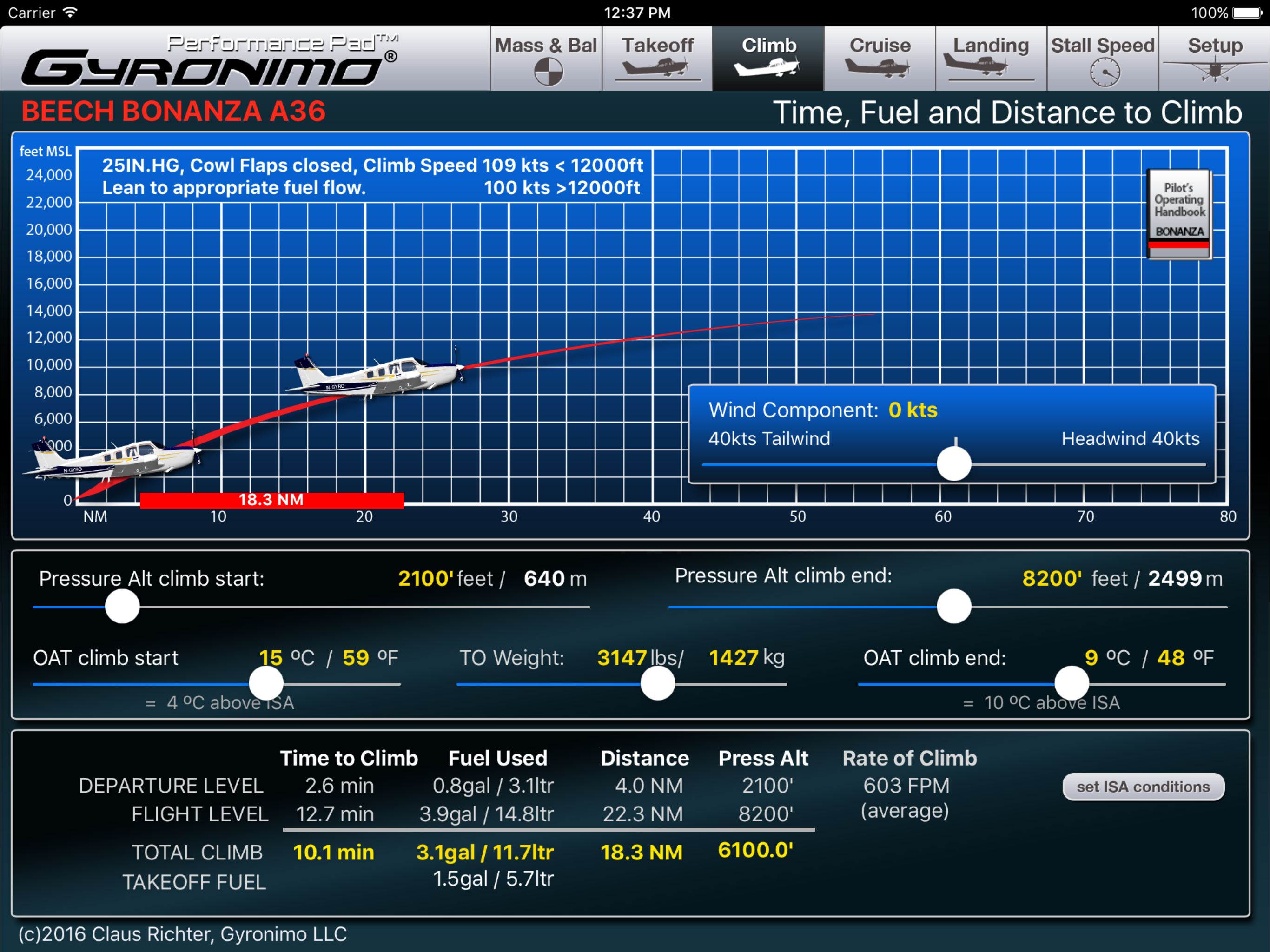Tap the Pressure Alt climb start slider knob

point(122,606)
